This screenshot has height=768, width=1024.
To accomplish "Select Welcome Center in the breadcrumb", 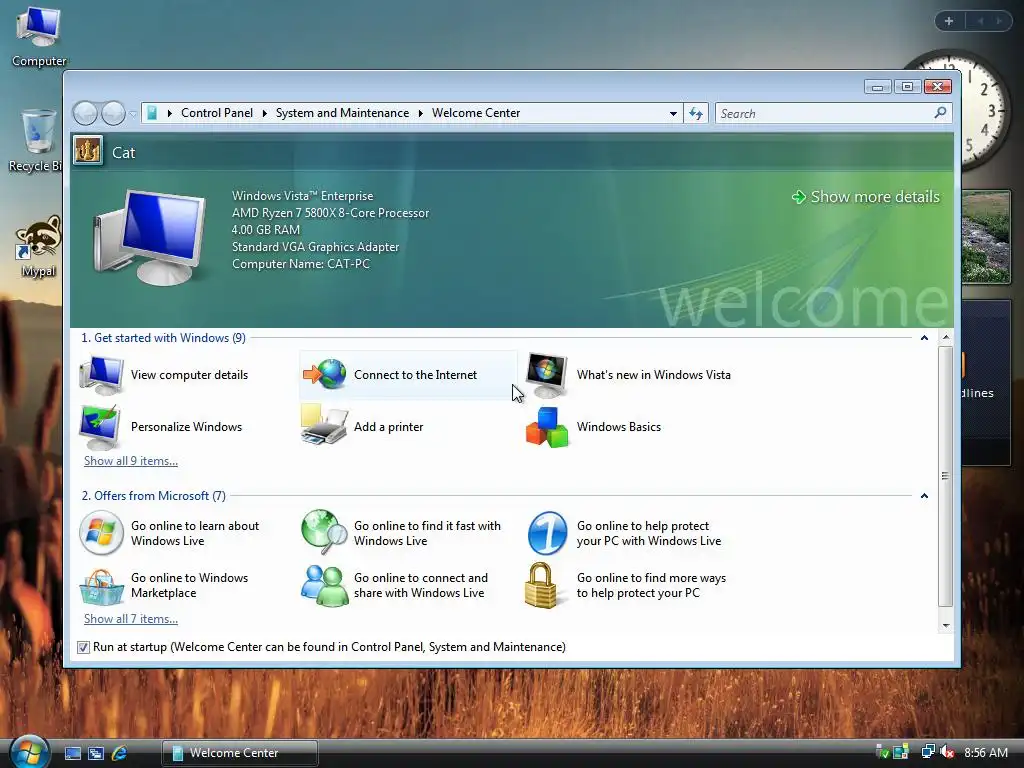I will [476, 113].
